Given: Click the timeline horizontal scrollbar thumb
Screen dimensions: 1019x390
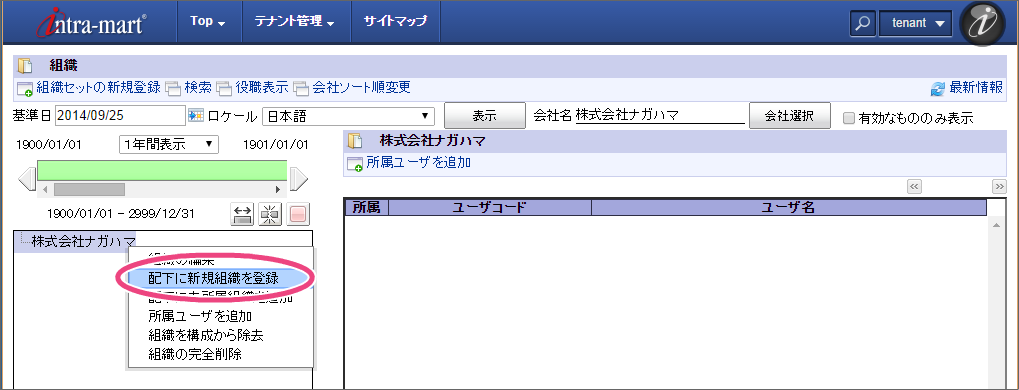Looking at the screenshot, I should (89, 189).
